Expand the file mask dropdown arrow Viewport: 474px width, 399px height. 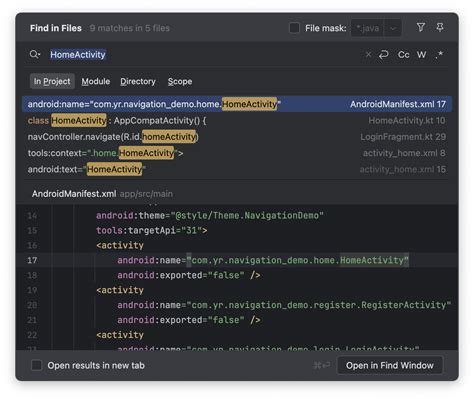tap(393, 28)
